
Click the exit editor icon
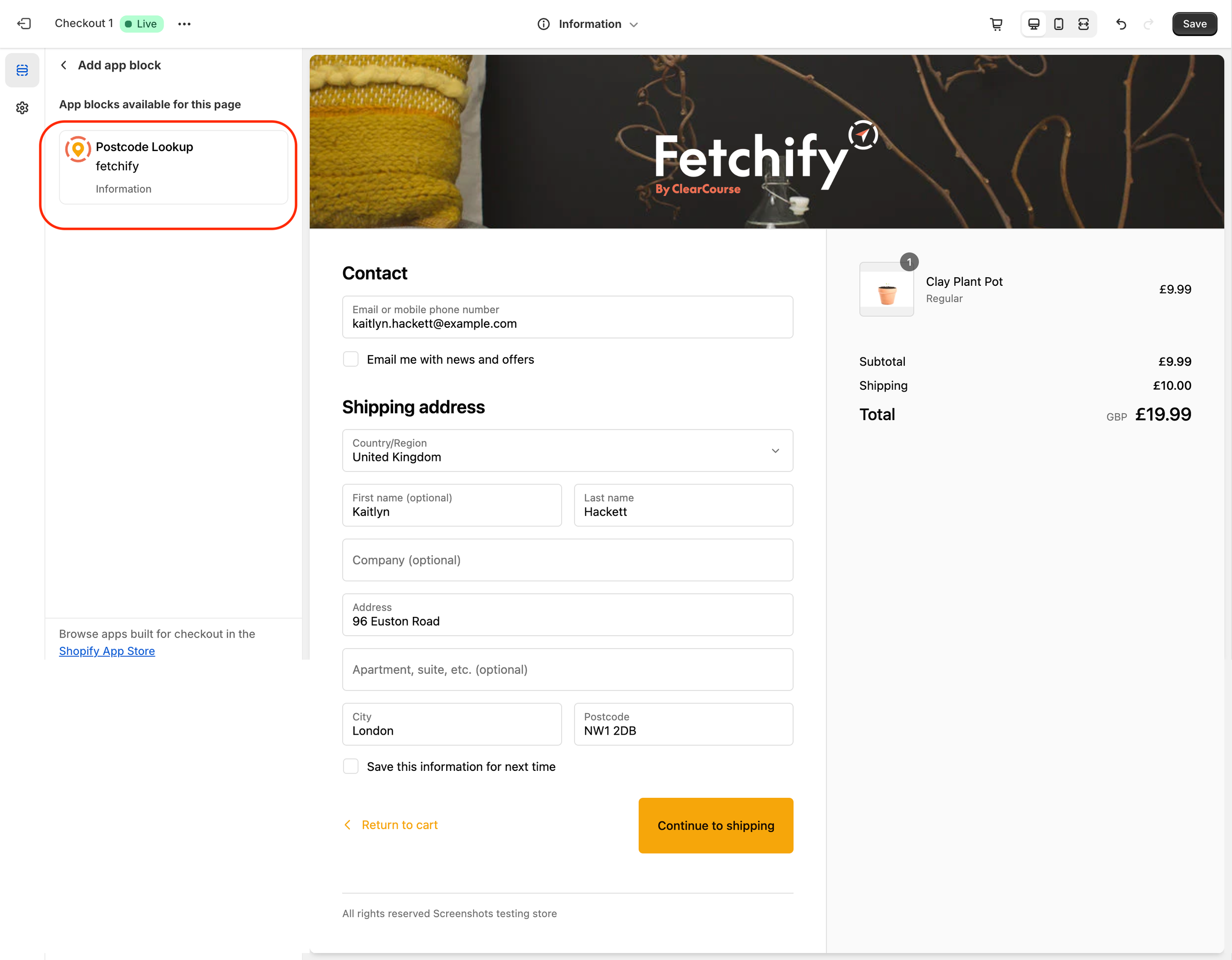(x=24, y=24)
